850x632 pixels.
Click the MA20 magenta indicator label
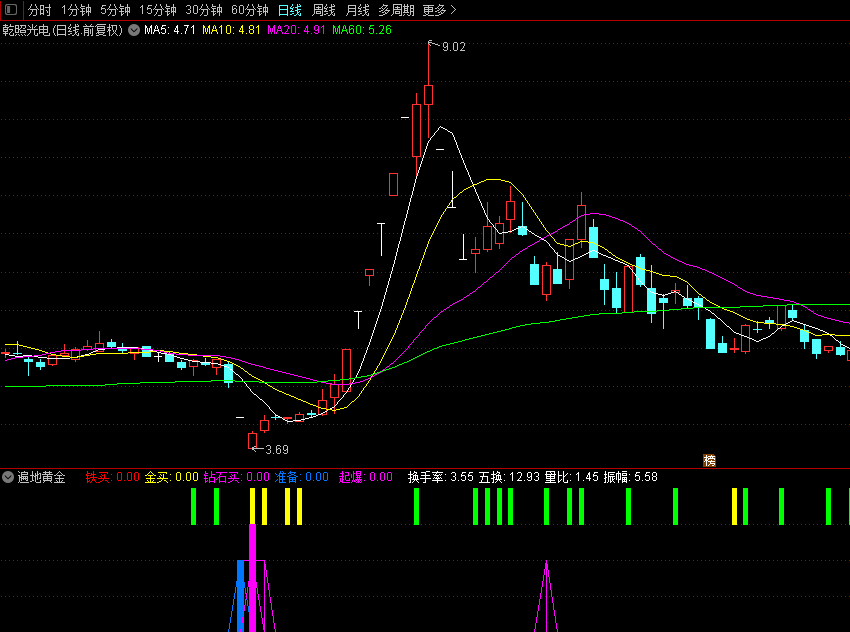click(296, 30)
